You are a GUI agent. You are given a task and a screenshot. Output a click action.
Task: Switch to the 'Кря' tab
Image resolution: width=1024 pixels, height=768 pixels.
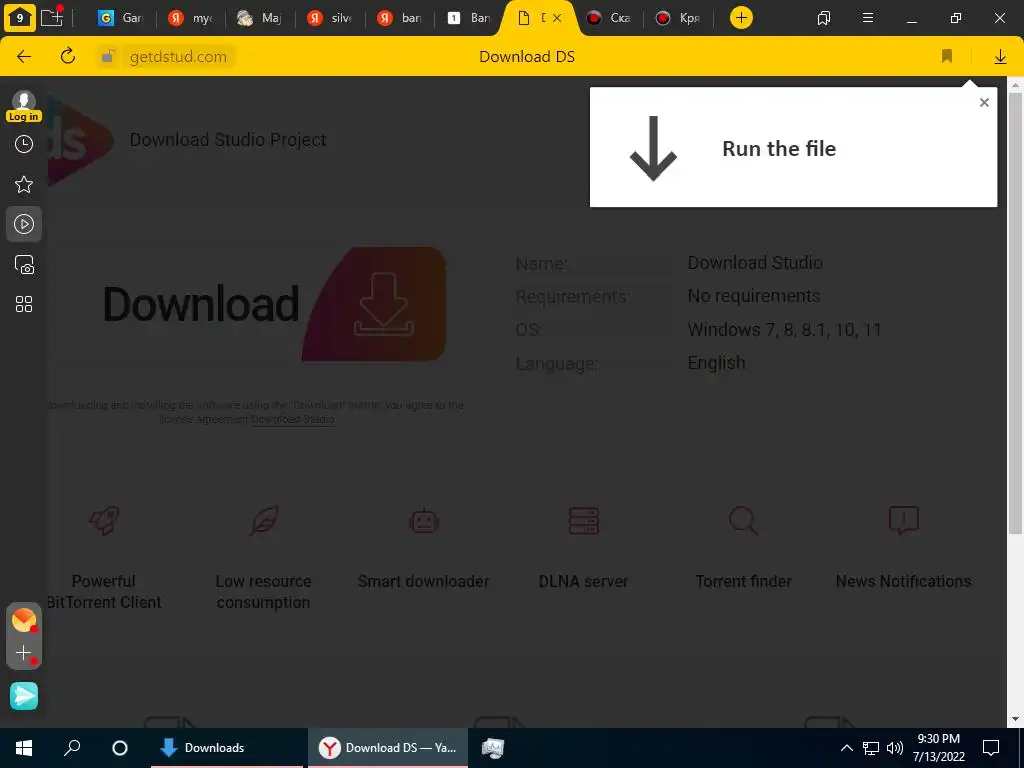[679, 18]
